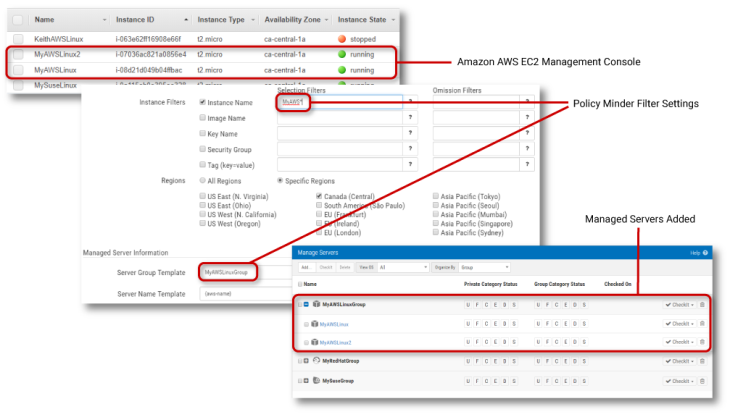Open the Name column filter arrow in EC2 console

(x=104, y=20)
